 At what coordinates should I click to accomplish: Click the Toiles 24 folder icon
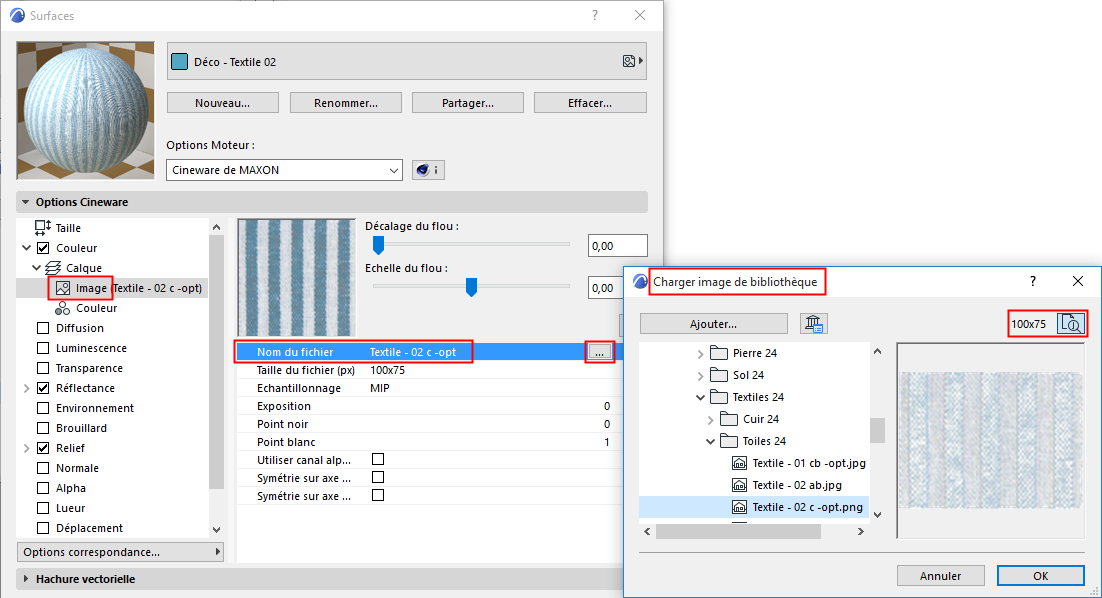[x=729, y=441]
